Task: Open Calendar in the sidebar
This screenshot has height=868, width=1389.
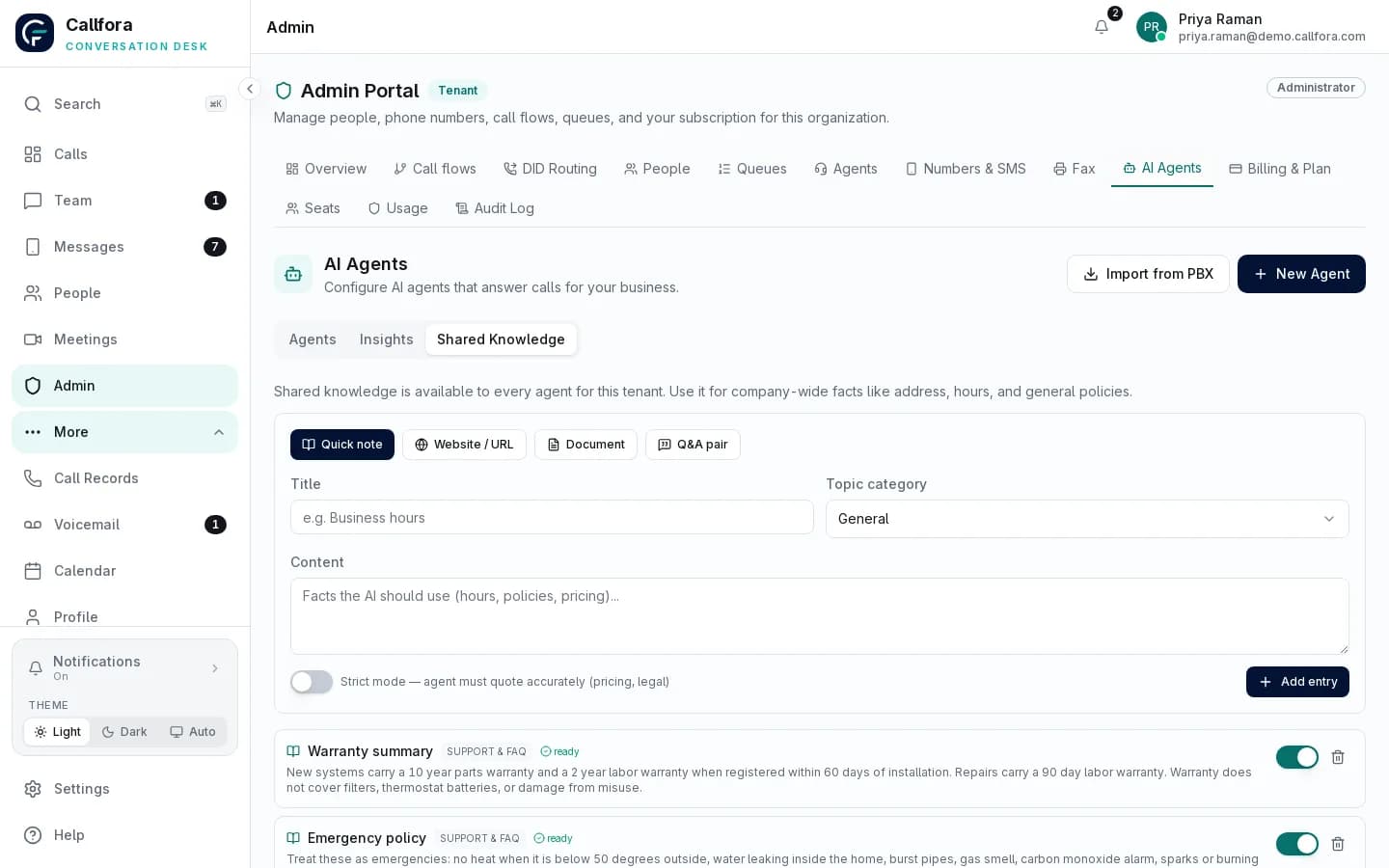Action: [x=124, y=571]
